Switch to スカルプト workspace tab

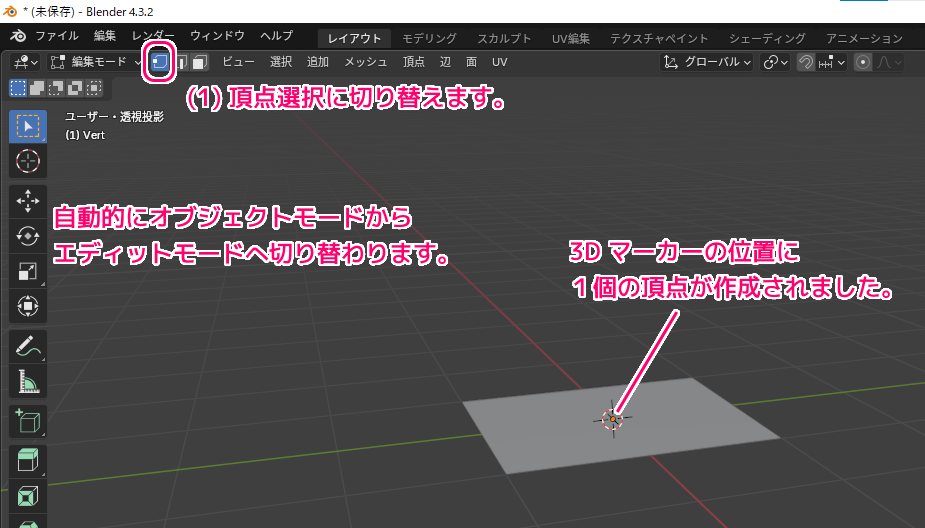pos(504,38)
